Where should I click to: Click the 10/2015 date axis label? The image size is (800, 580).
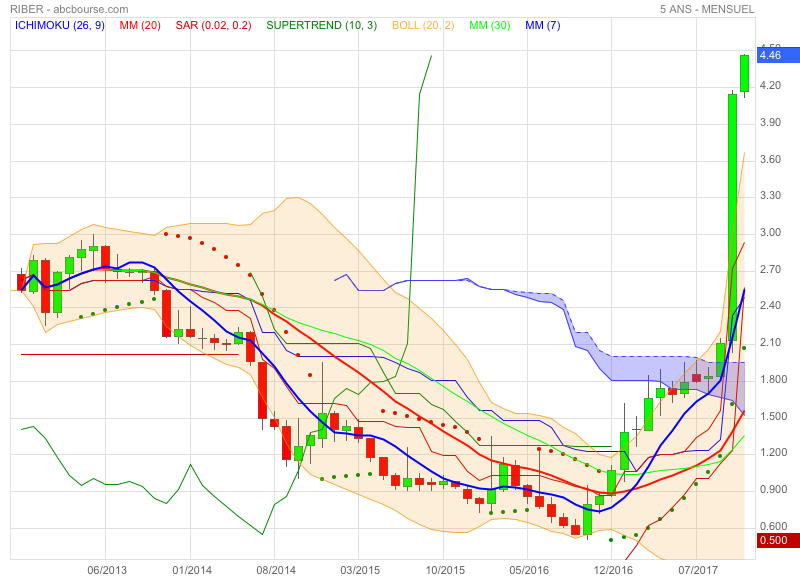[445, 570]
